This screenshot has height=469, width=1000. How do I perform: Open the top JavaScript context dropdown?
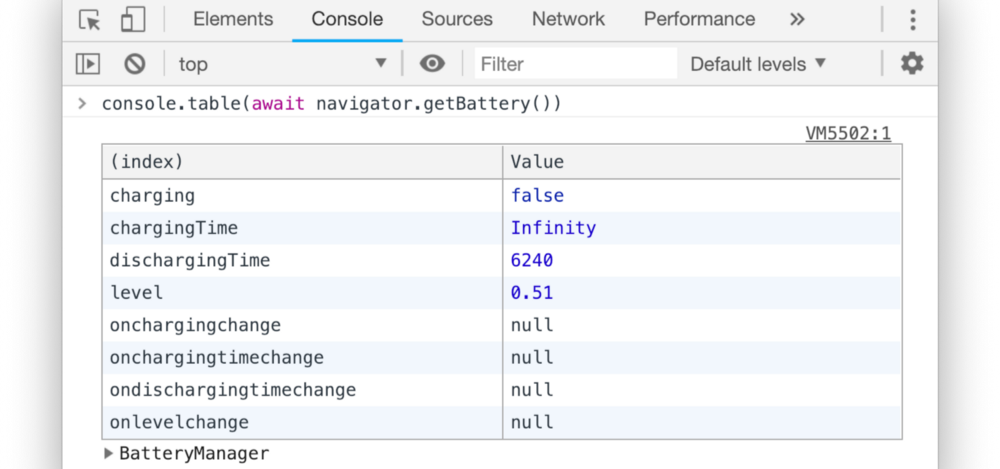(282, 64)
